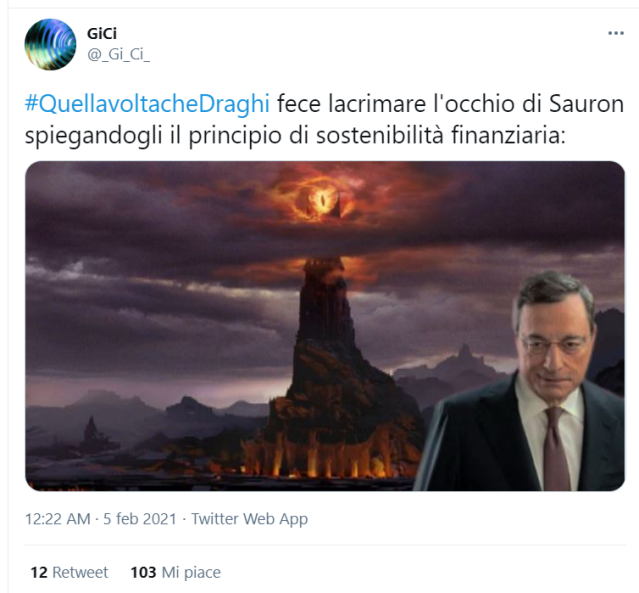
Task: View the 12 Retweet list
Action: [x=68, y=572]
